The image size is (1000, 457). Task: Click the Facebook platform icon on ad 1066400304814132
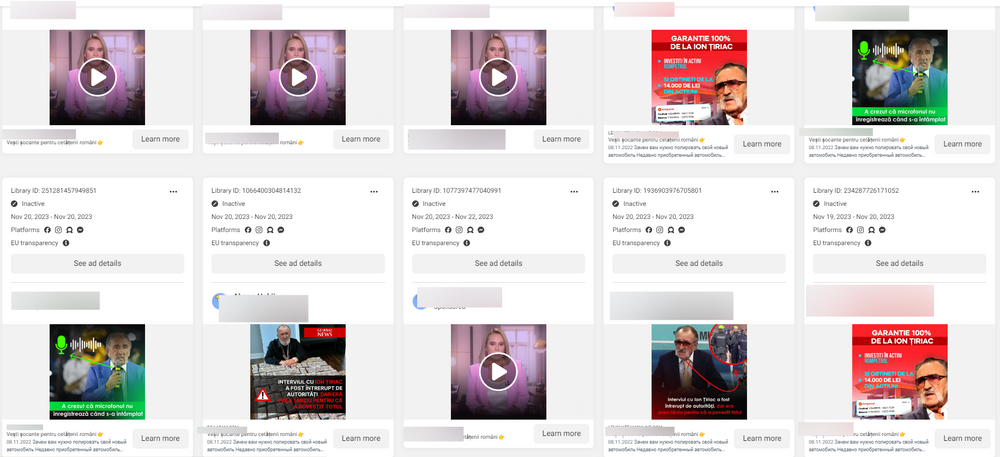(x=247, y=230)
